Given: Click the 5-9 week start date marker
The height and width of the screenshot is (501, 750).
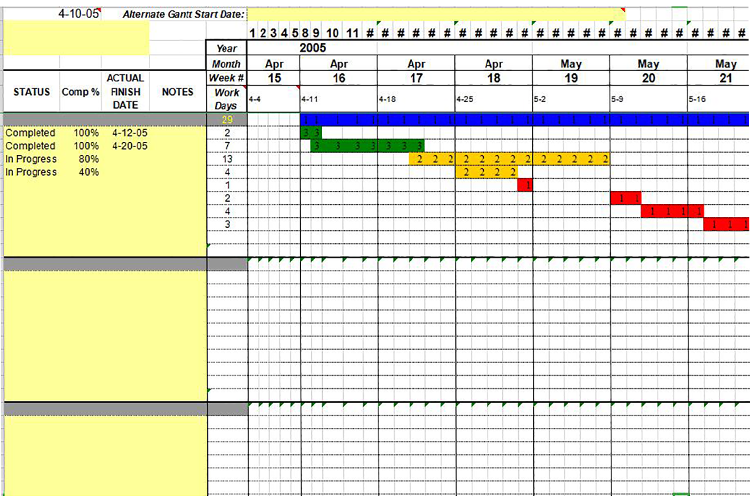Looking at the screenshot, I should point(619,100).
